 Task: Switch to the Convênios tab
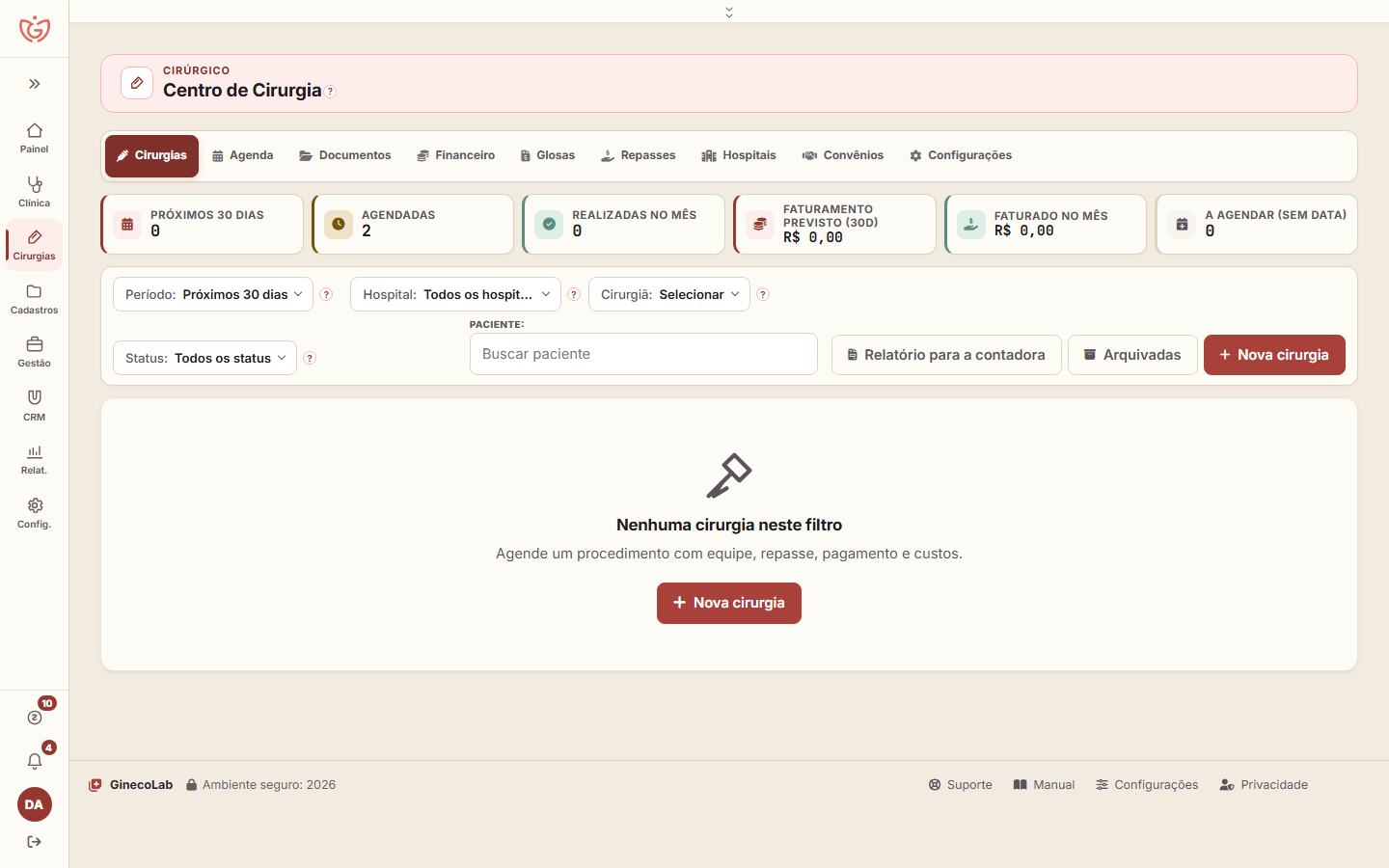point(843,155)
